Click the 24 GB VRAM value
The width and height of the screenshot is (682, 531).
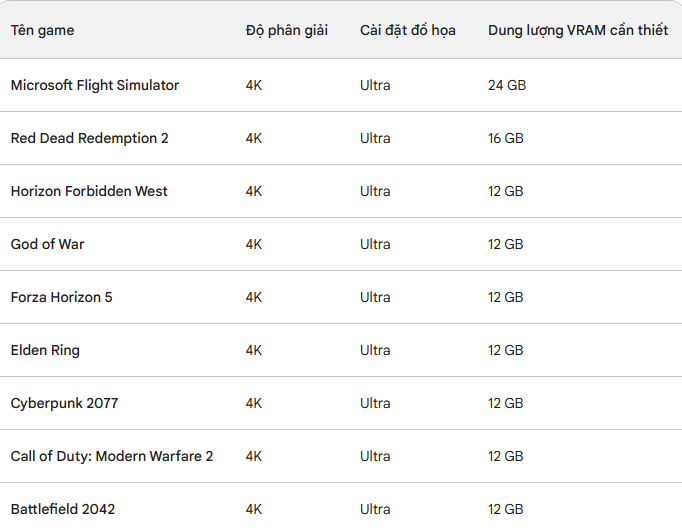pos(507,85)
